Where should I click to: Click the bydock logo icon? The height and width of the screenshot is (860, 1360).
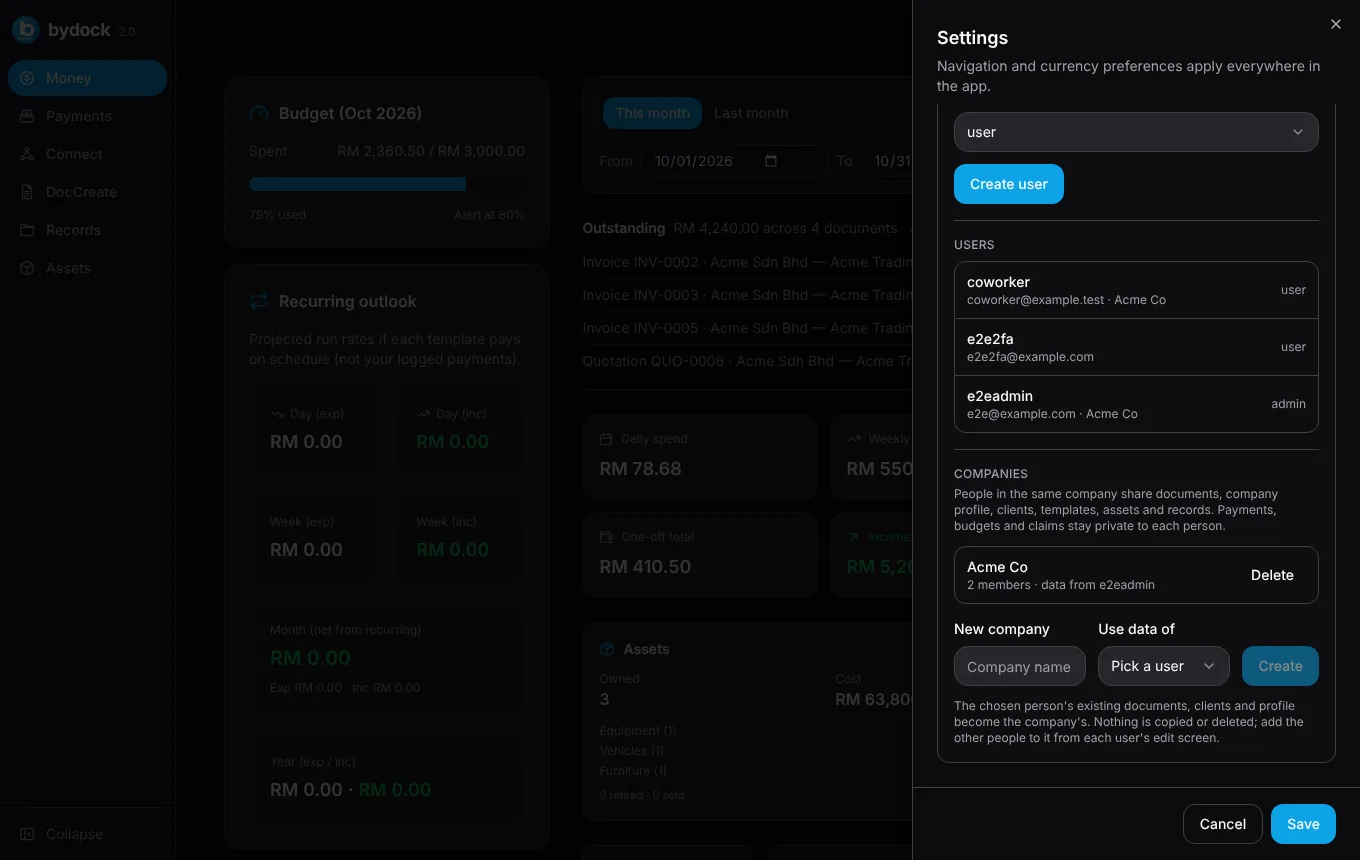[26, 30]
